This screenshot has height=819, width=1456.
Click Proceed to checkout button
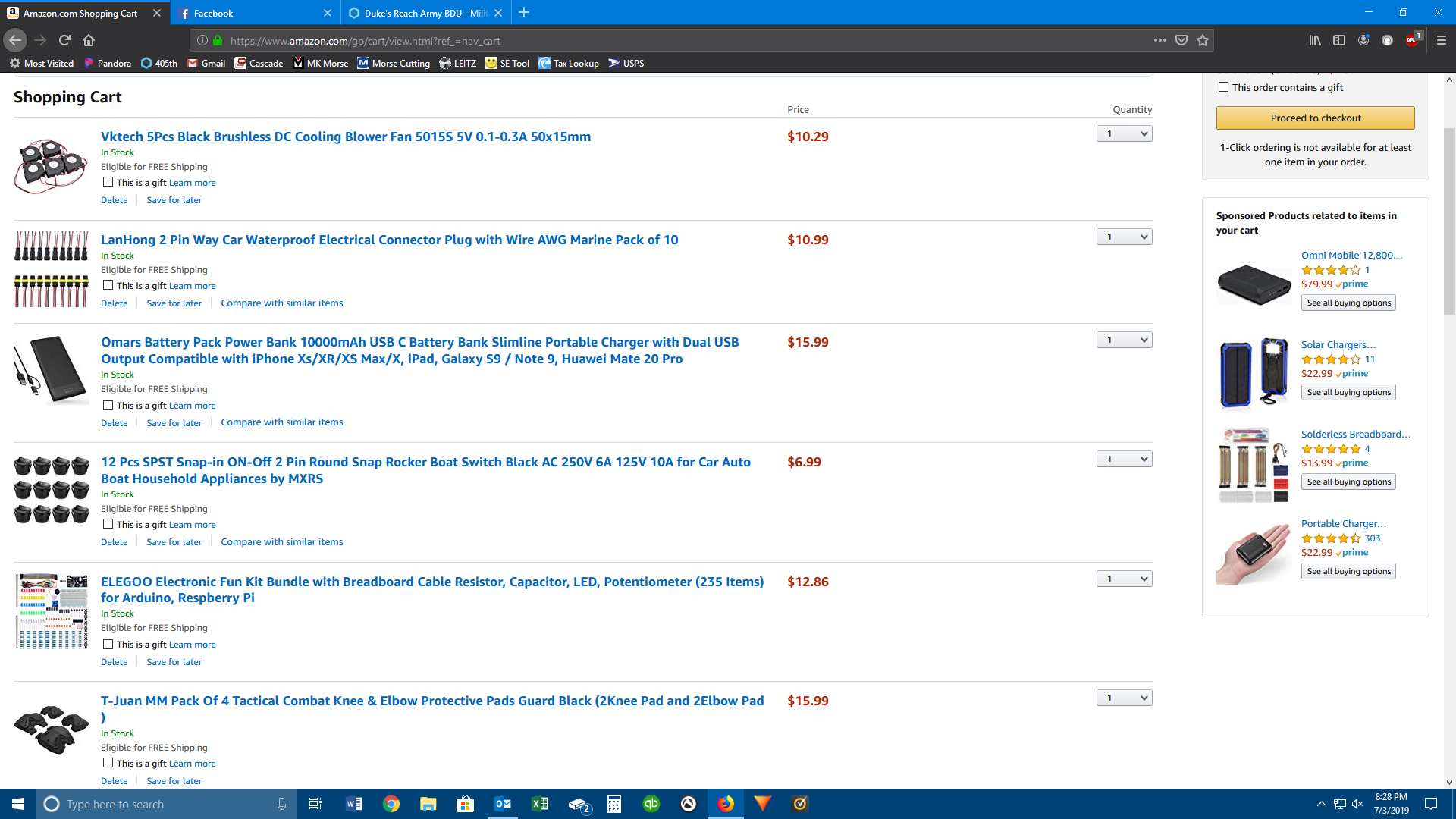1315,118
